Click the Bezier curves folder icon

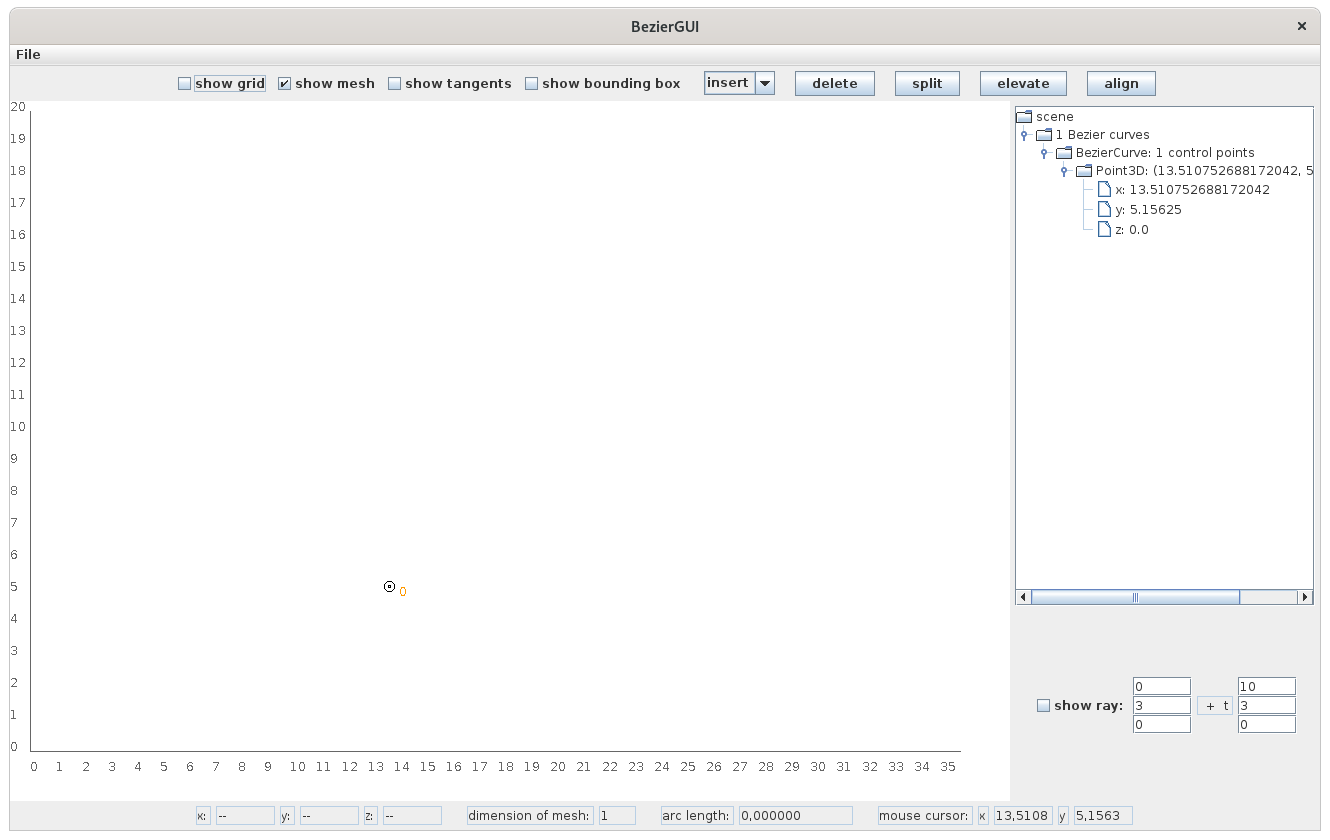point(1043,135)
